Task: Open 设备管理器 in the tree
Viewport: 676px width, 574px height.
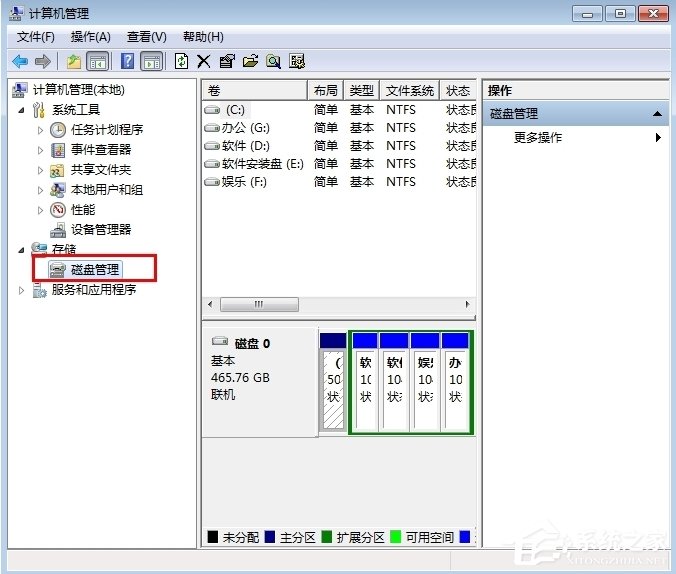Action: [101, 229]
